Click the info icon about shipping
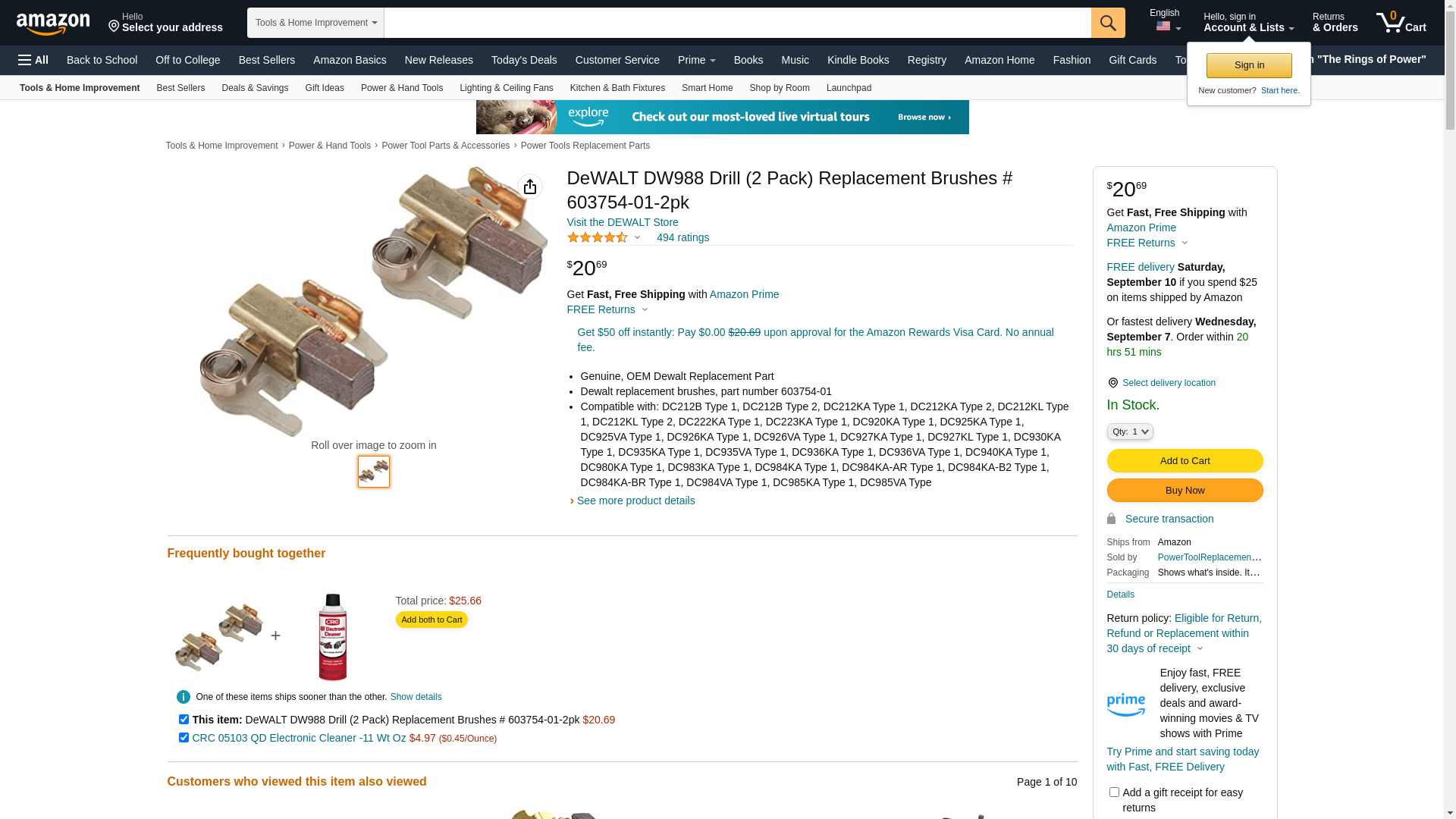This screenshot has height=819, width=1456. [x=184, y=697]
